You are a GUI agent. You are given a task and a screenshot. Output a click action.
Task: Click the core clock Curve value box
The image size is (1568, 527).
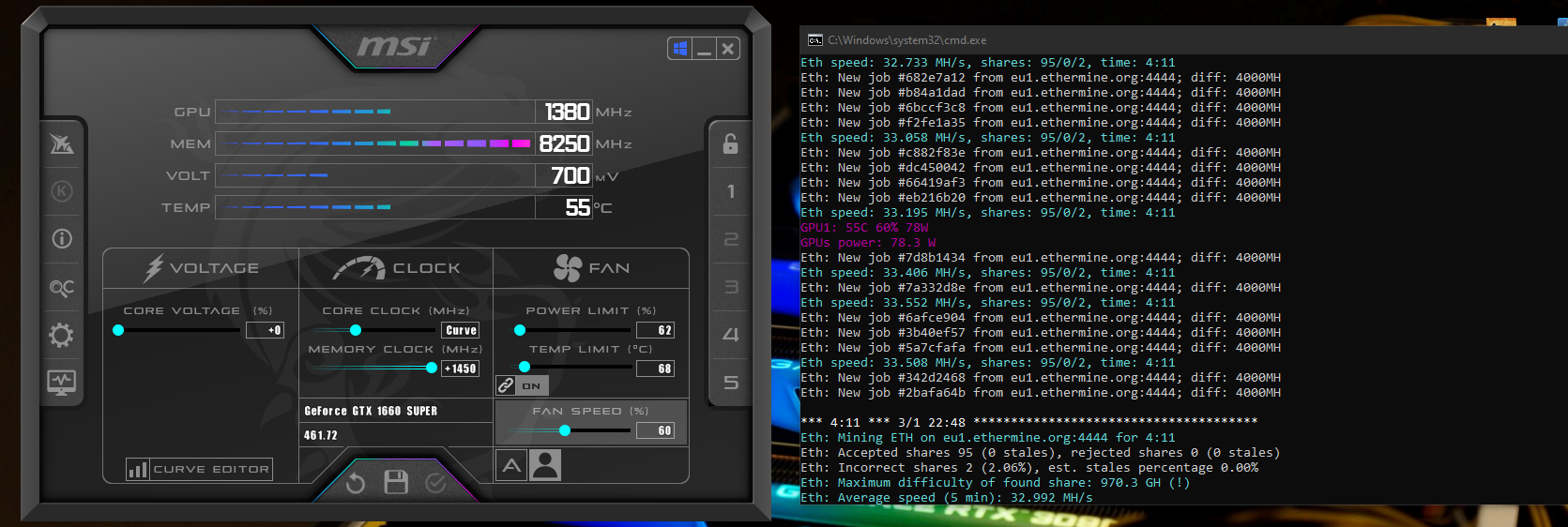click(x=461, y=330)
